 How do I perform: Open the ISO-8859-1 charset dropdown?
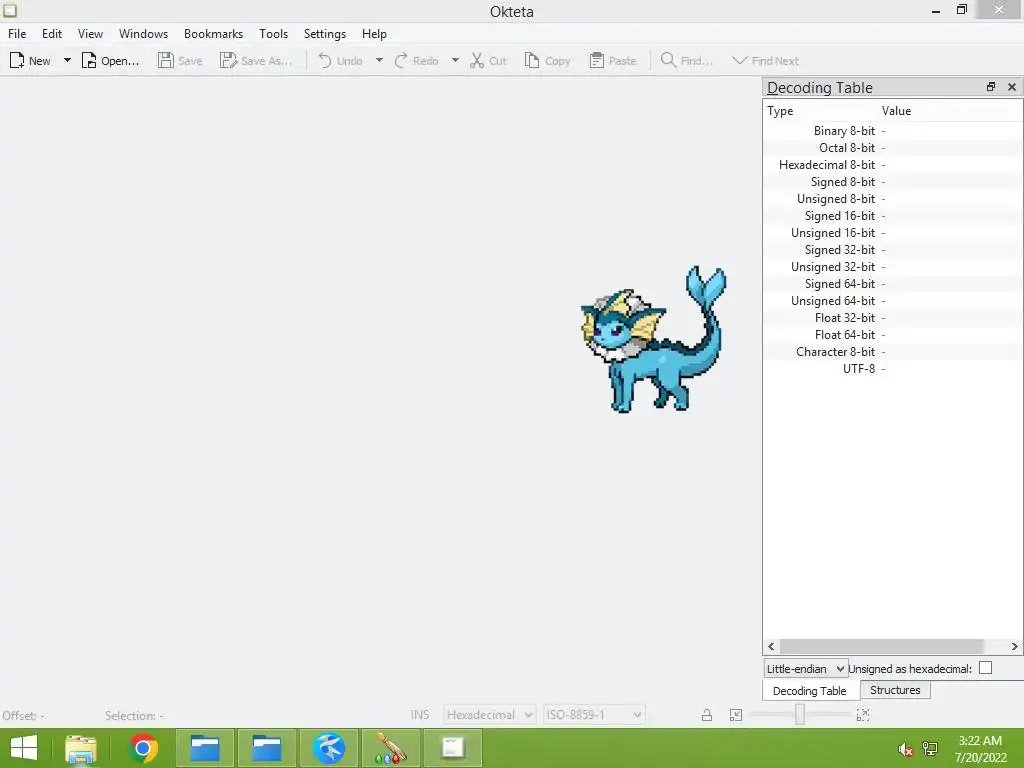click(594, 715)
